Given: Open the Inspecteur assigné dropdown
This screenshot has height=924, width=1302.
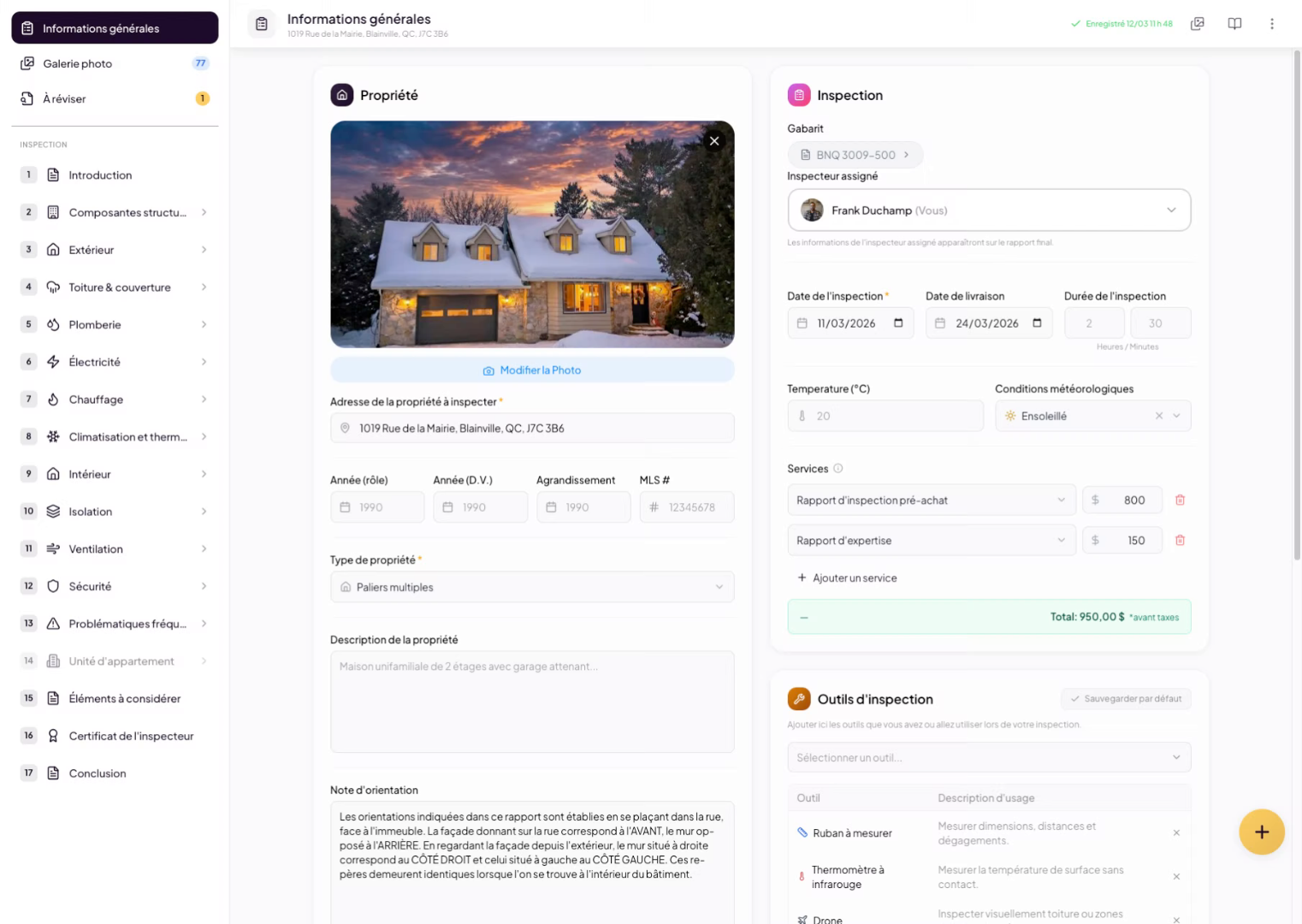Looking at the screenshot, I should 989,210.
